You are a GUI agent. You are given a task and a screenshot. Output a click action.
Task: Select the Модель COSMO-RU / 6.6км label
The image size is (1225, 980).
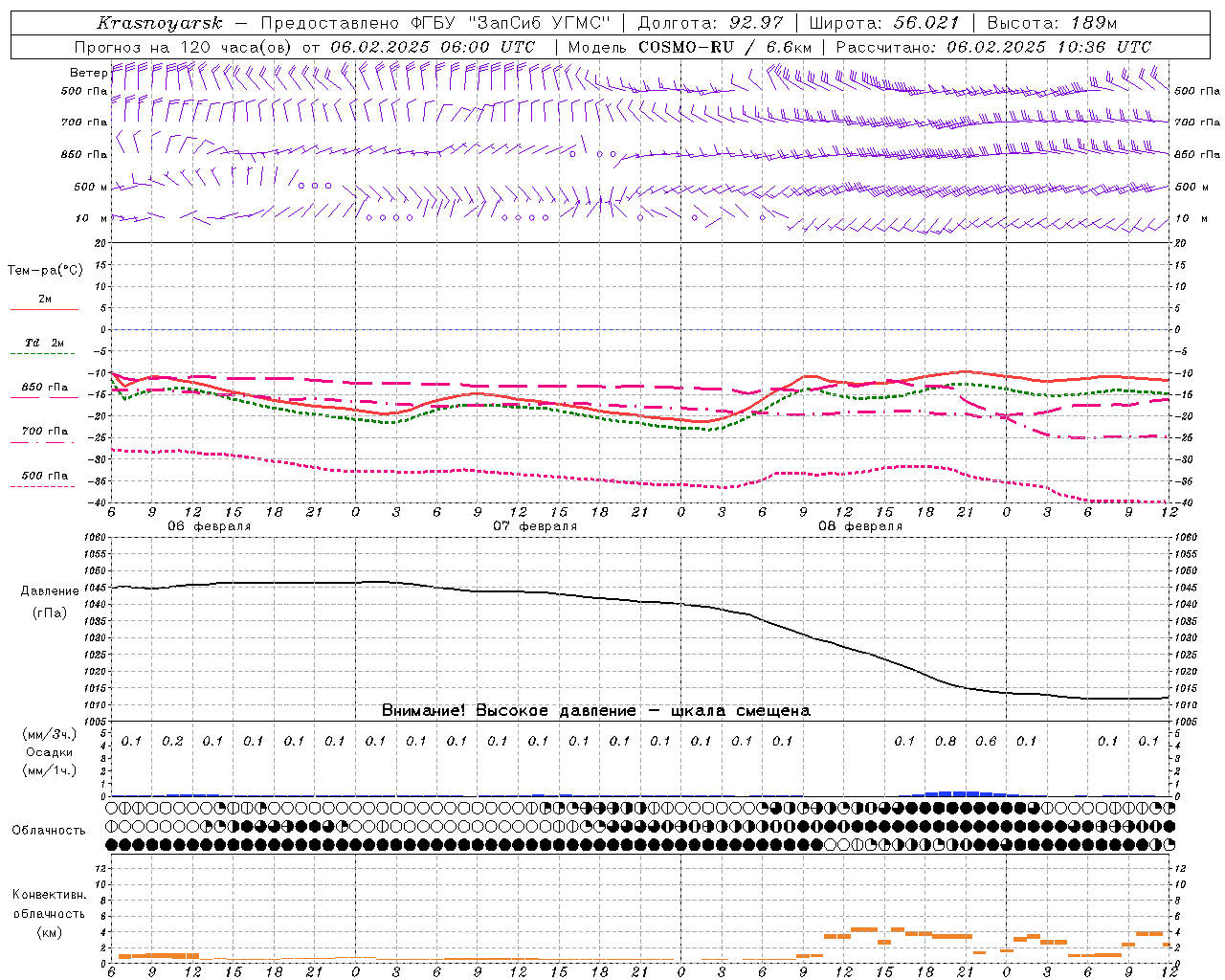click(x=690, y=47)
